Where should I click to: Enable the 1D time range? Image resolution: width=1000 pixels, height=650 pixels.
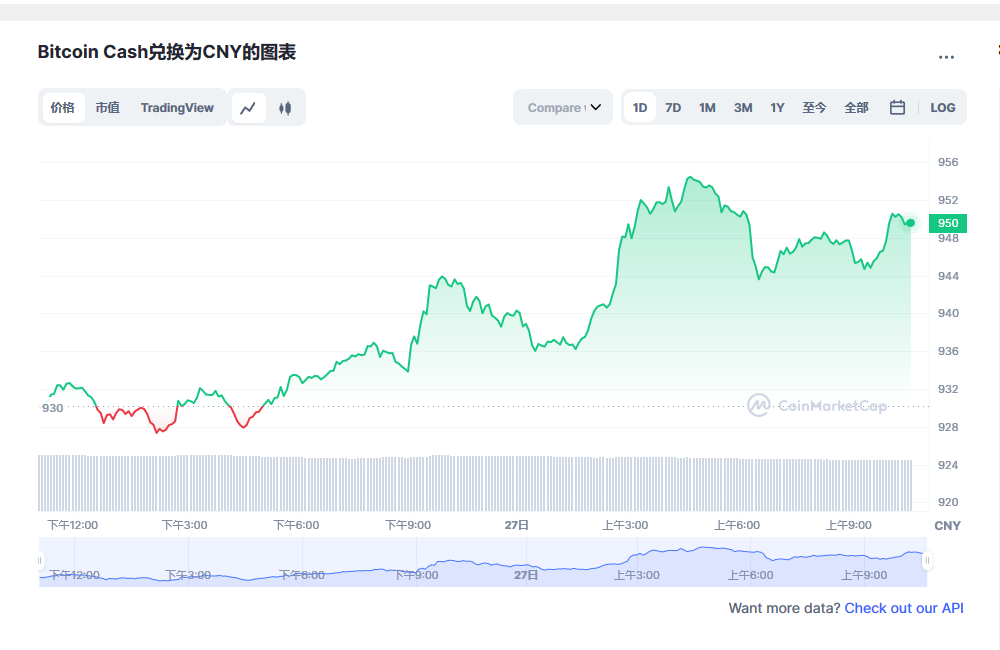point(639,106)
